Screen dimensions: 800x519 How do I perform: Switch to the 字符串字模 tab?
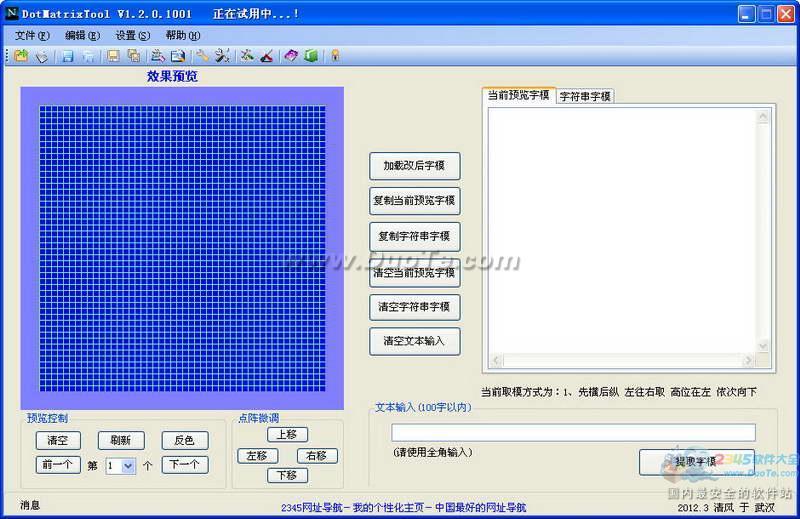[x=585, y=96]
